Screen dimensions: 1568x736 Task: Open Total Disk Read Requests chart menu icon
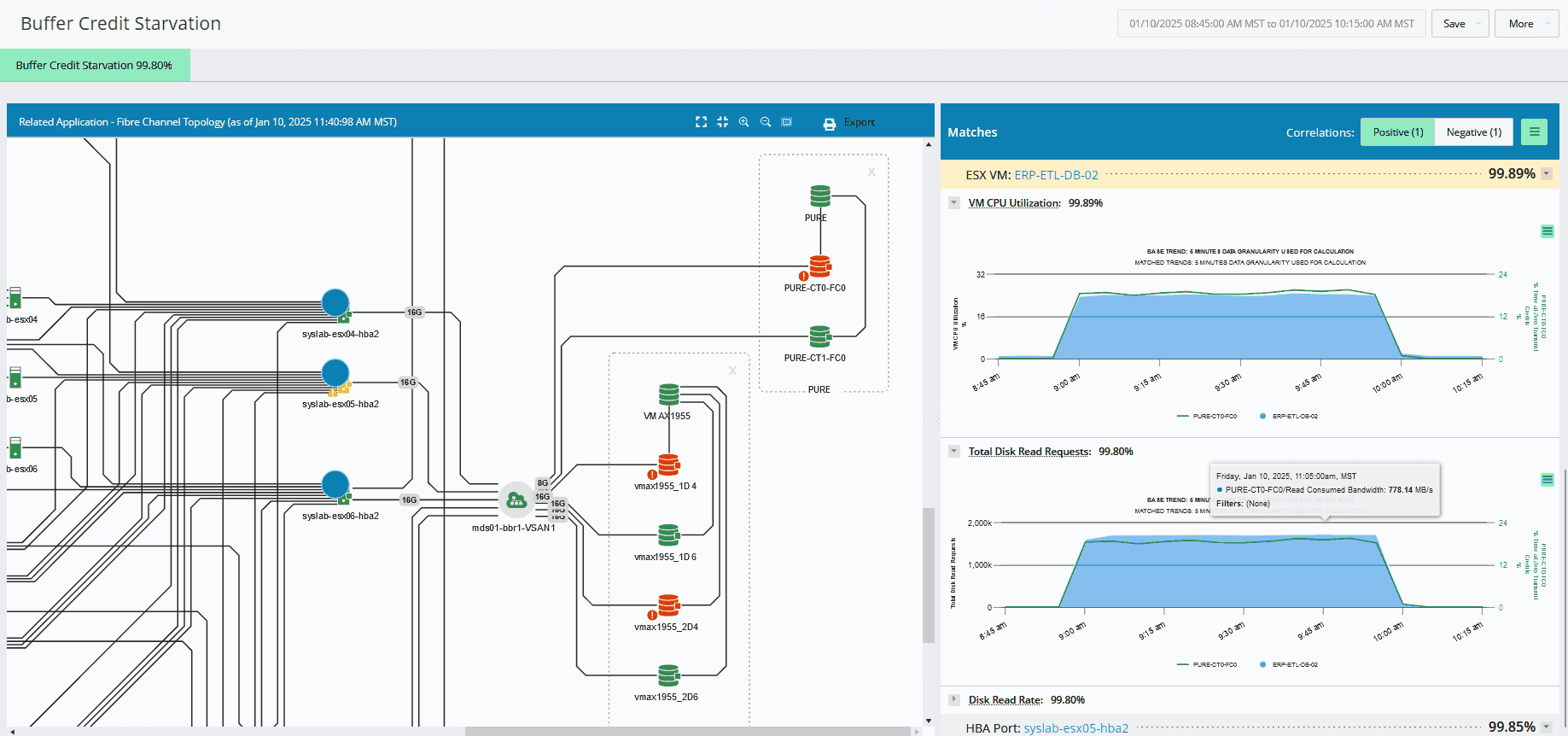point(1548,480)
